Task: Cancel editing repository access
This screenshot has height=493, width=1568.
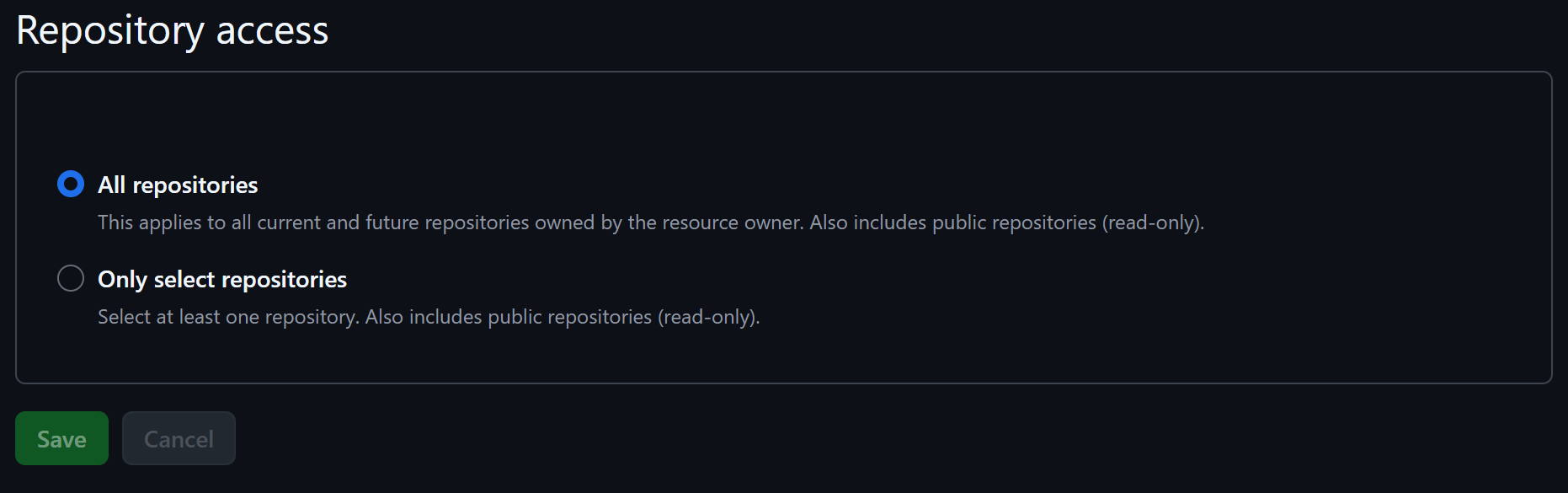Action: [x=178, y=438]
